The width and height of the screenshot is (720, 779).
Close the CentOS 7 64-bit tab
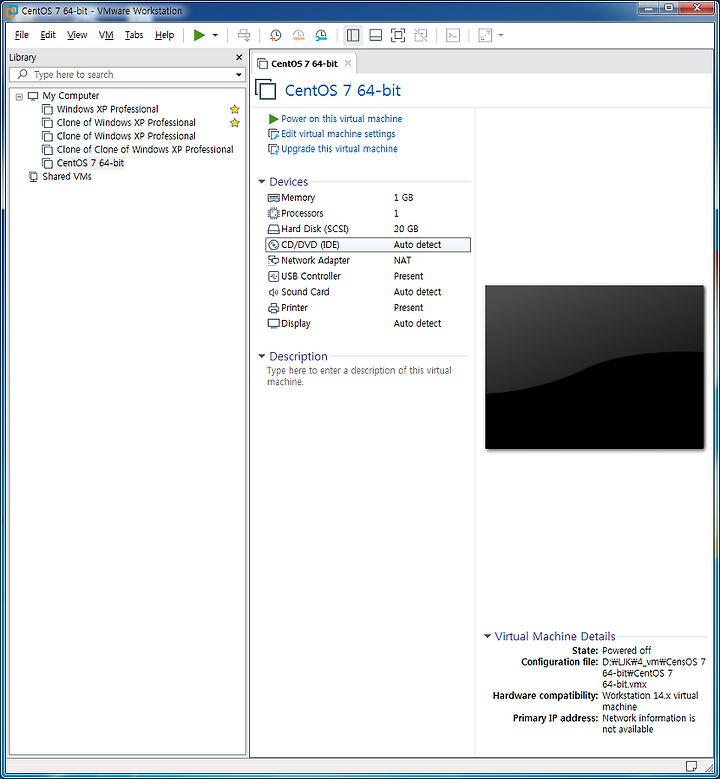point(348,63)
